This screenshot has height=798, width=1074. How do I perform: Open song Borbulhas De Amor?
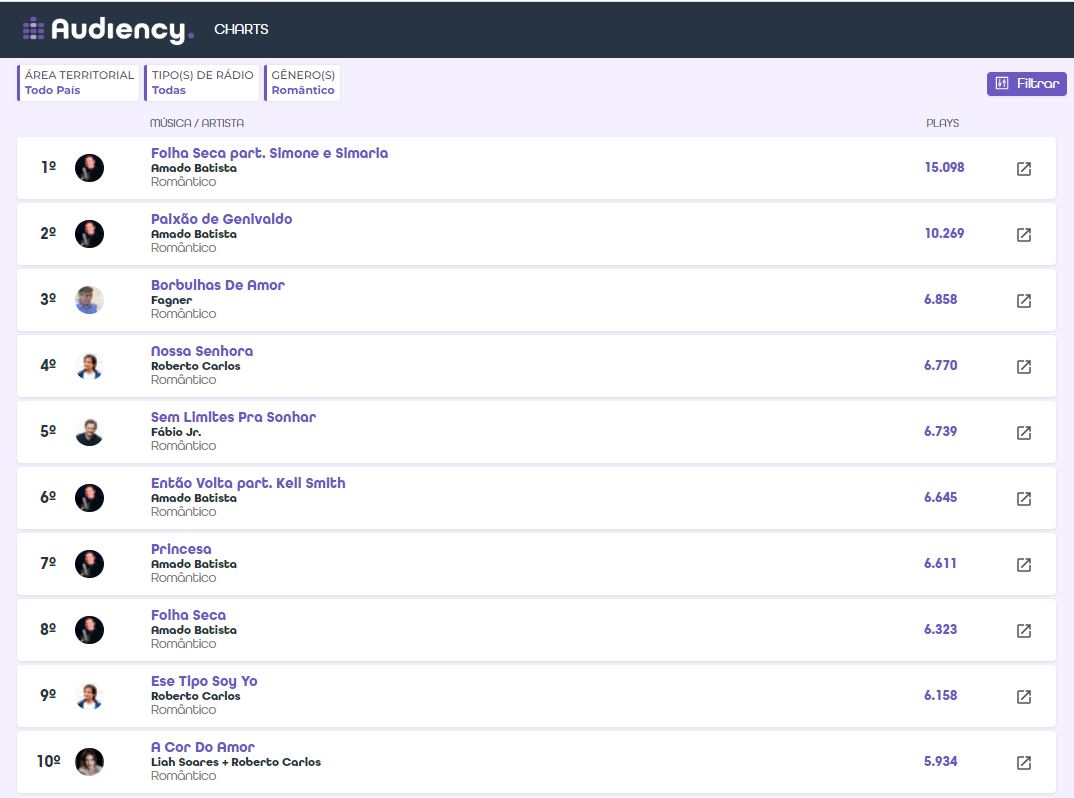tap(218, 285)
